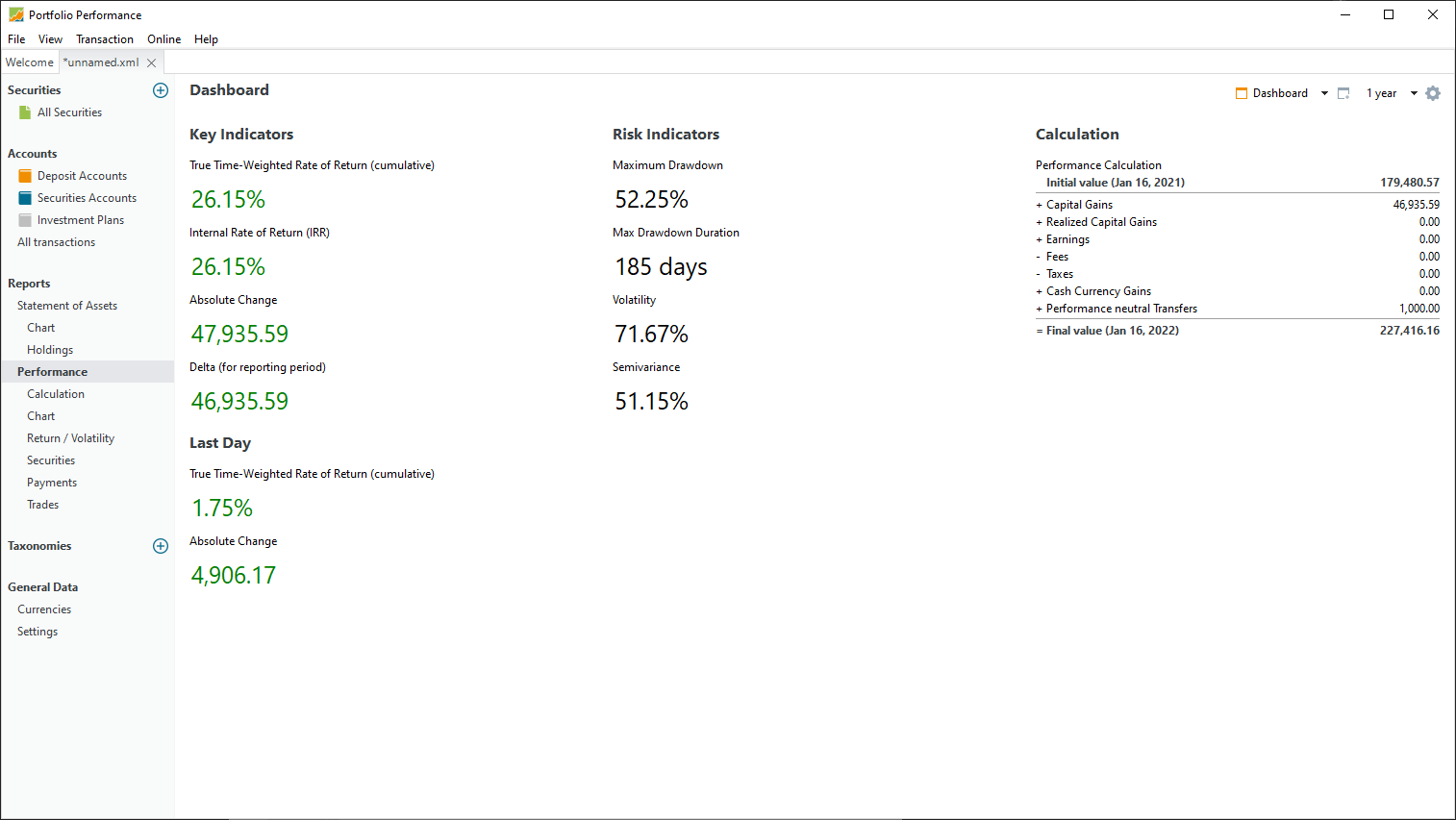Click Last Day Absolute Change 4,906.17

pos(234,575)
